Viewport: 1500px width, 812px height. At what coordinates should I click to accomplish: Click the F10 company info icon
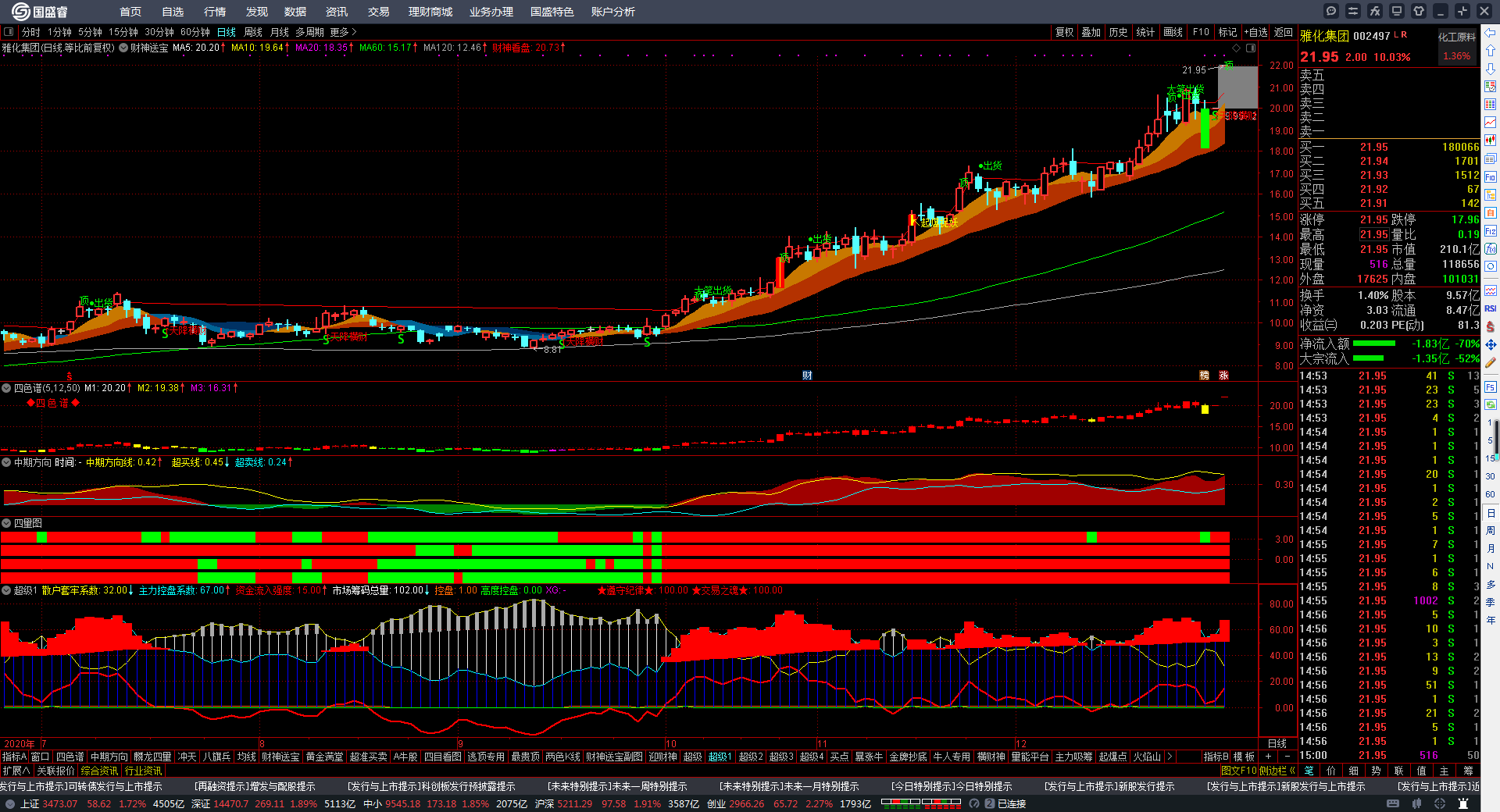point(1491,177)
